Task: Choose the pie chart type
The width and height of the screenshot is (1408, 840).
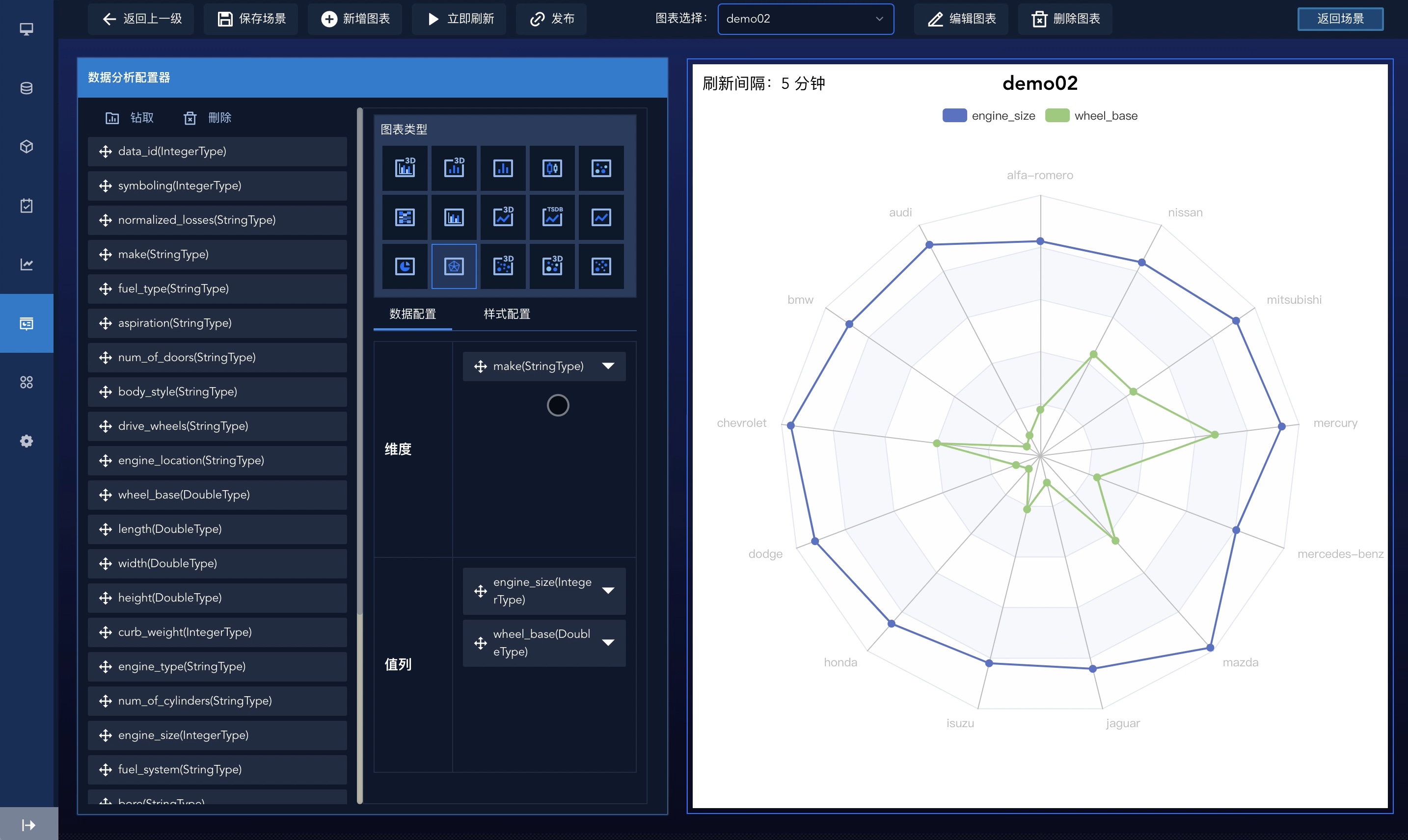Action: (405, 266)
